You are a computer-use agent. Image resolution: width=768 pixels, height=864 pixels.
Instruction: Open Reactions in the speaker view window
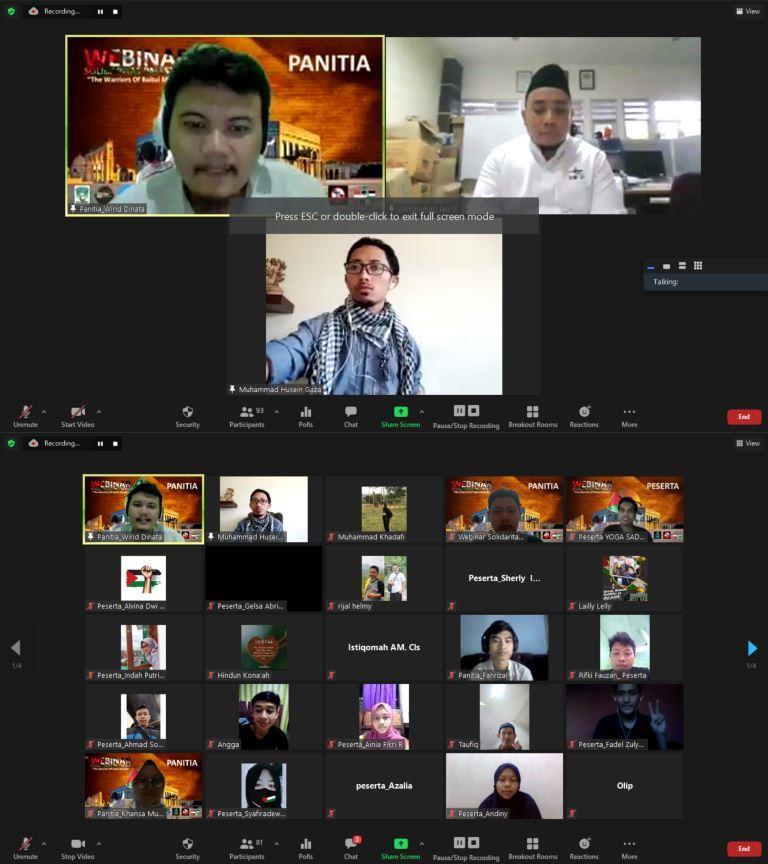pyautogui.click(x=584, y=416)
